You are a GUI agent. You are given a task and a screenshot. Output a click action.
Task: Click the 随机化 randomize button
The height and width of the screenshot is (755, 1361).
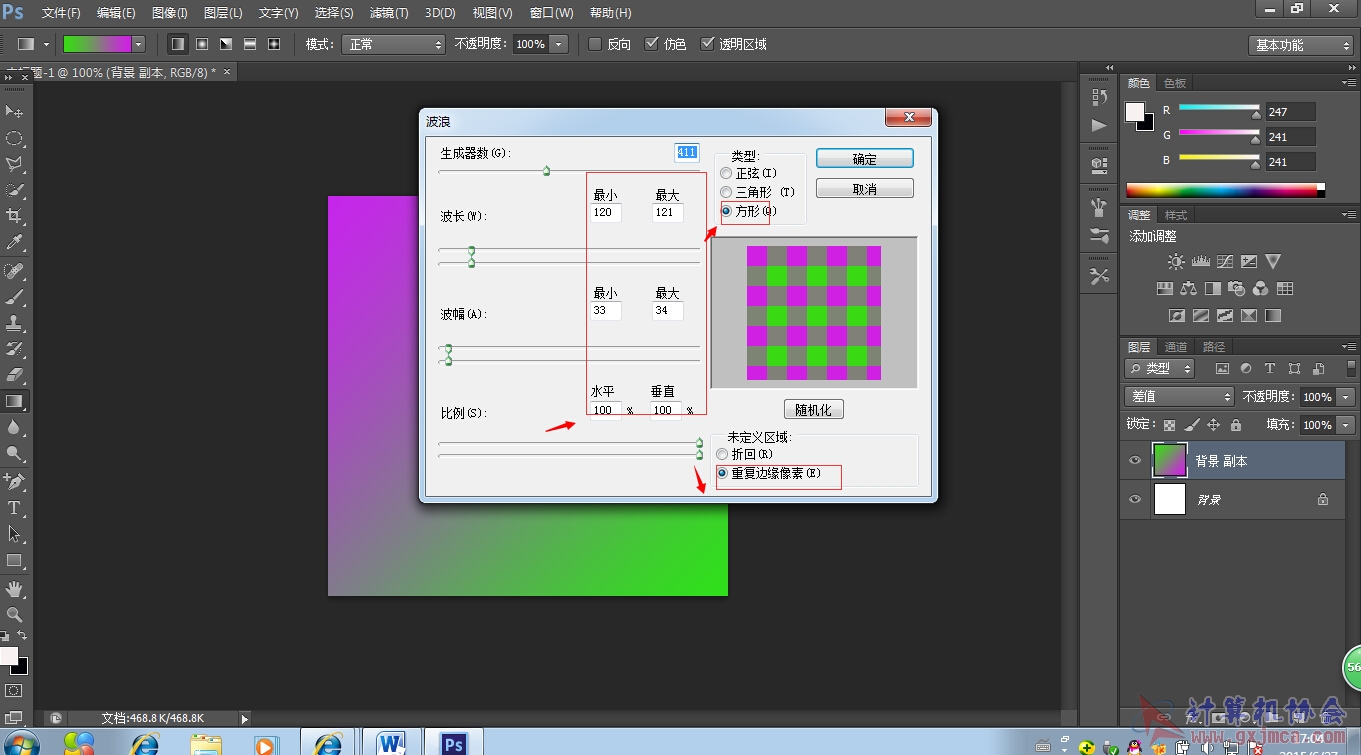point(814,410)
